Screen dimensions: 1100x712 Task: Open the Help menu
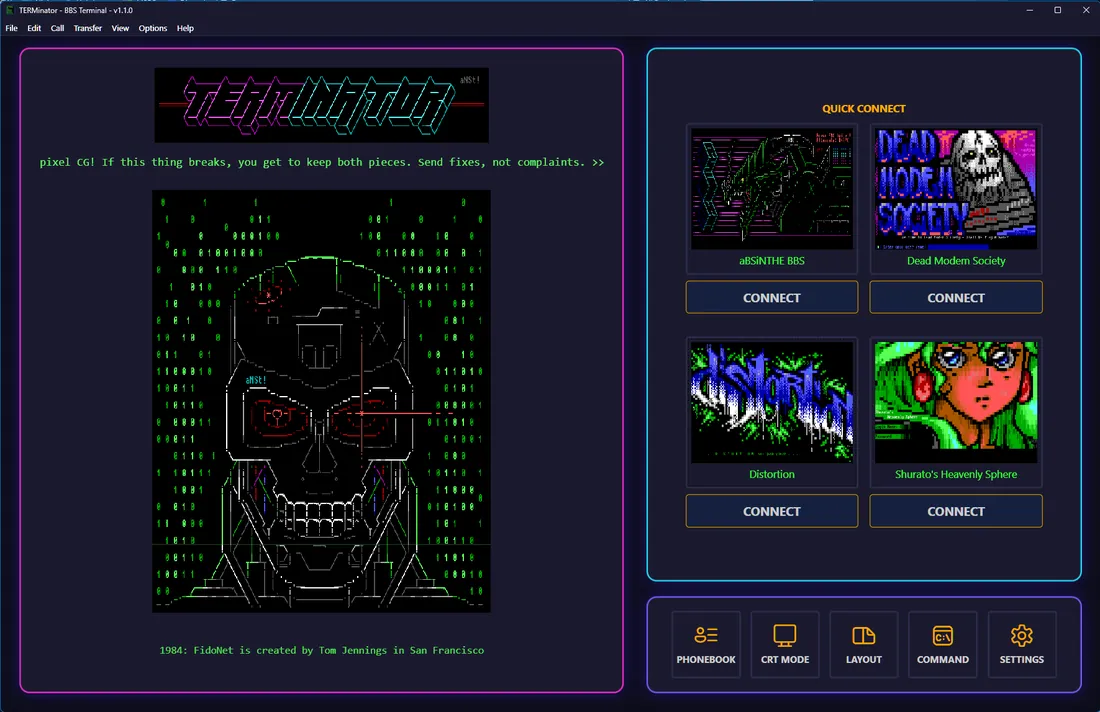[x=185, y=28]
